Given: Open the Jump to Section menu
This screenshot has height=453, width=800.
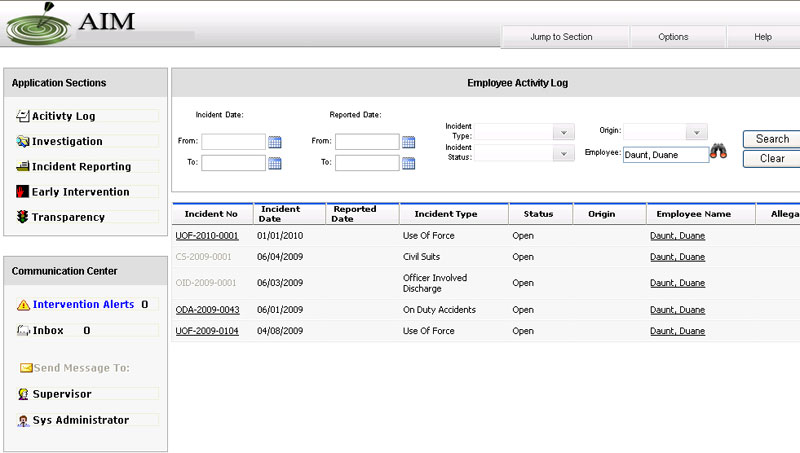Looking at the screenshot, I should (x=561, y=37).
